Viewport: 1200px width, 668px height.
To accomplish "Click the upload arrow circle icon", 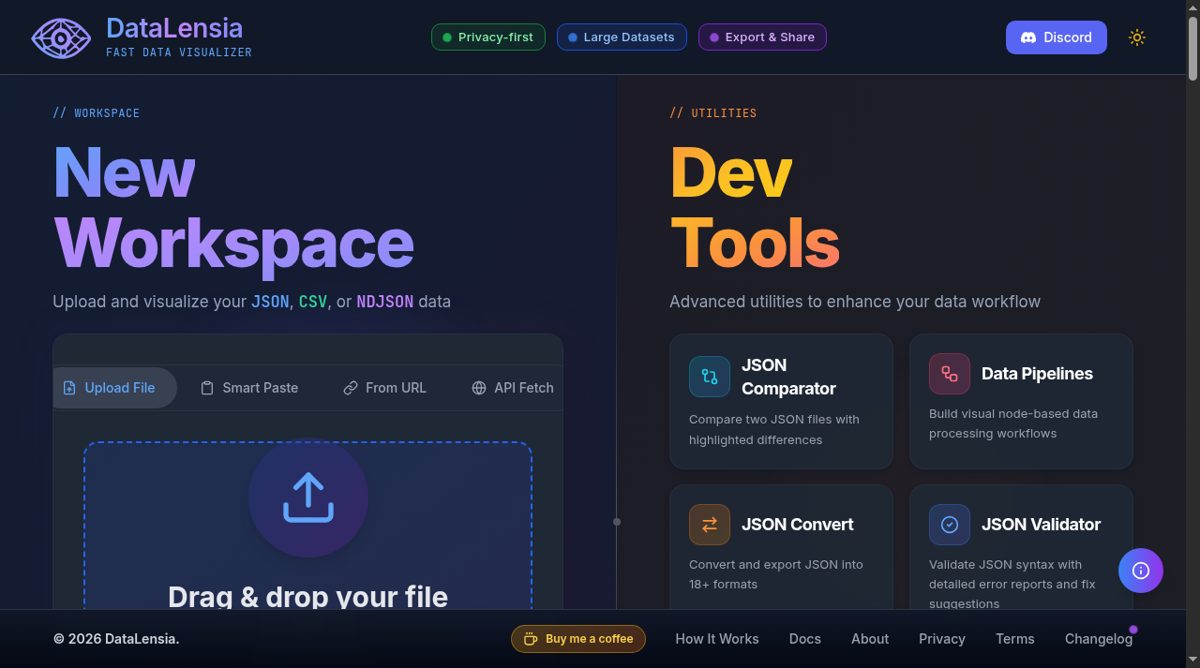I will (308, 497).
